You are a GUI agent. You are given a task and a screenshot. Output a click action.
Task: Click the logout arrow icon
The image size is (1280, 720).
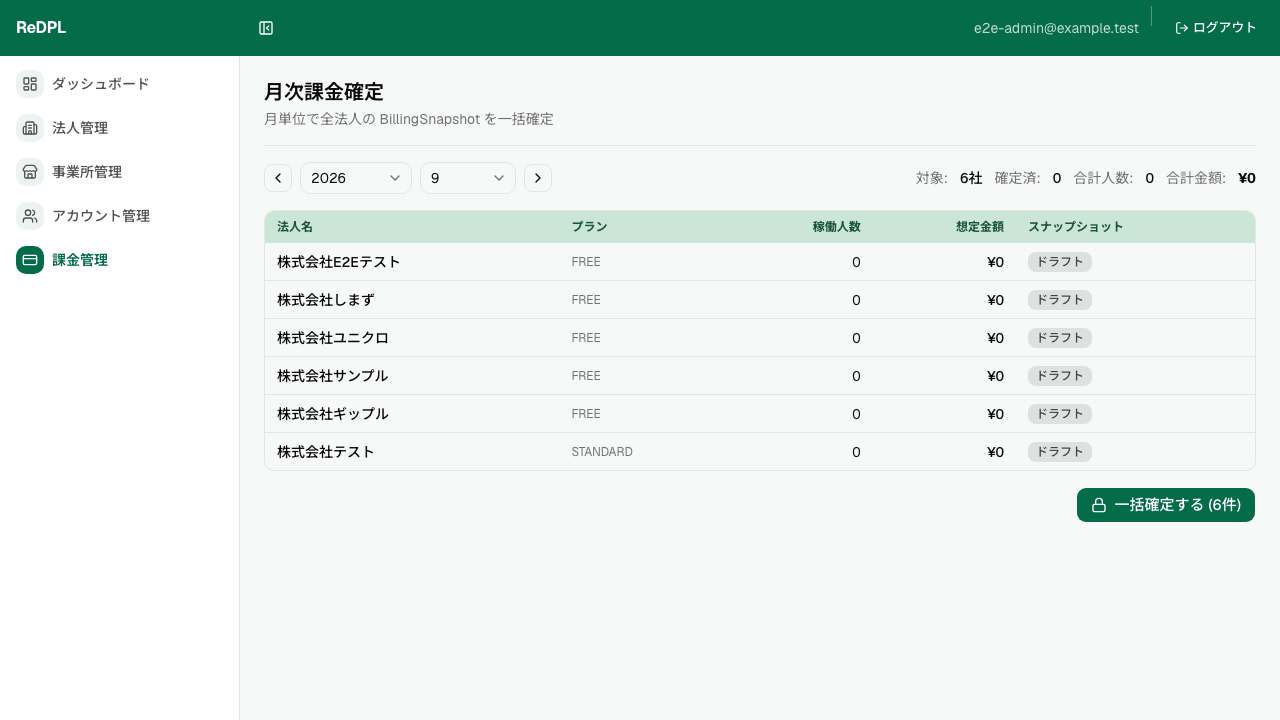1182,28
